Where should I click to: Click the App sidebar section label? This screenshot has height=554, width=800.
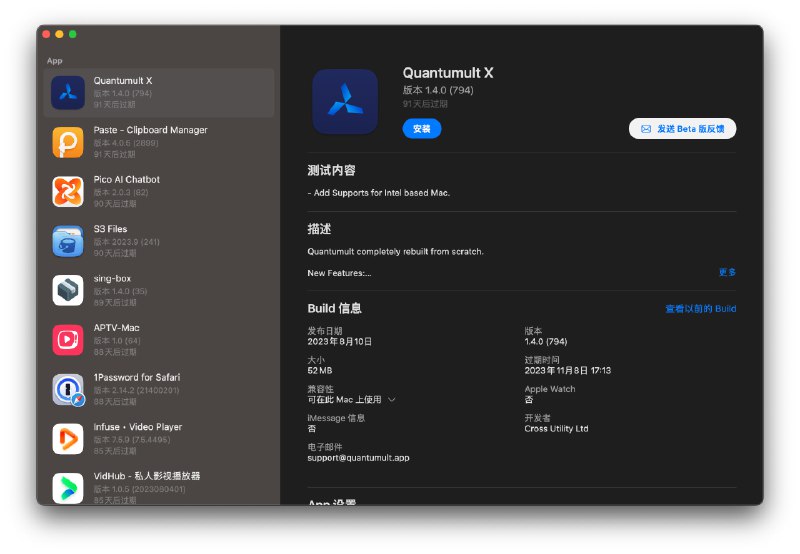point(55,61)
